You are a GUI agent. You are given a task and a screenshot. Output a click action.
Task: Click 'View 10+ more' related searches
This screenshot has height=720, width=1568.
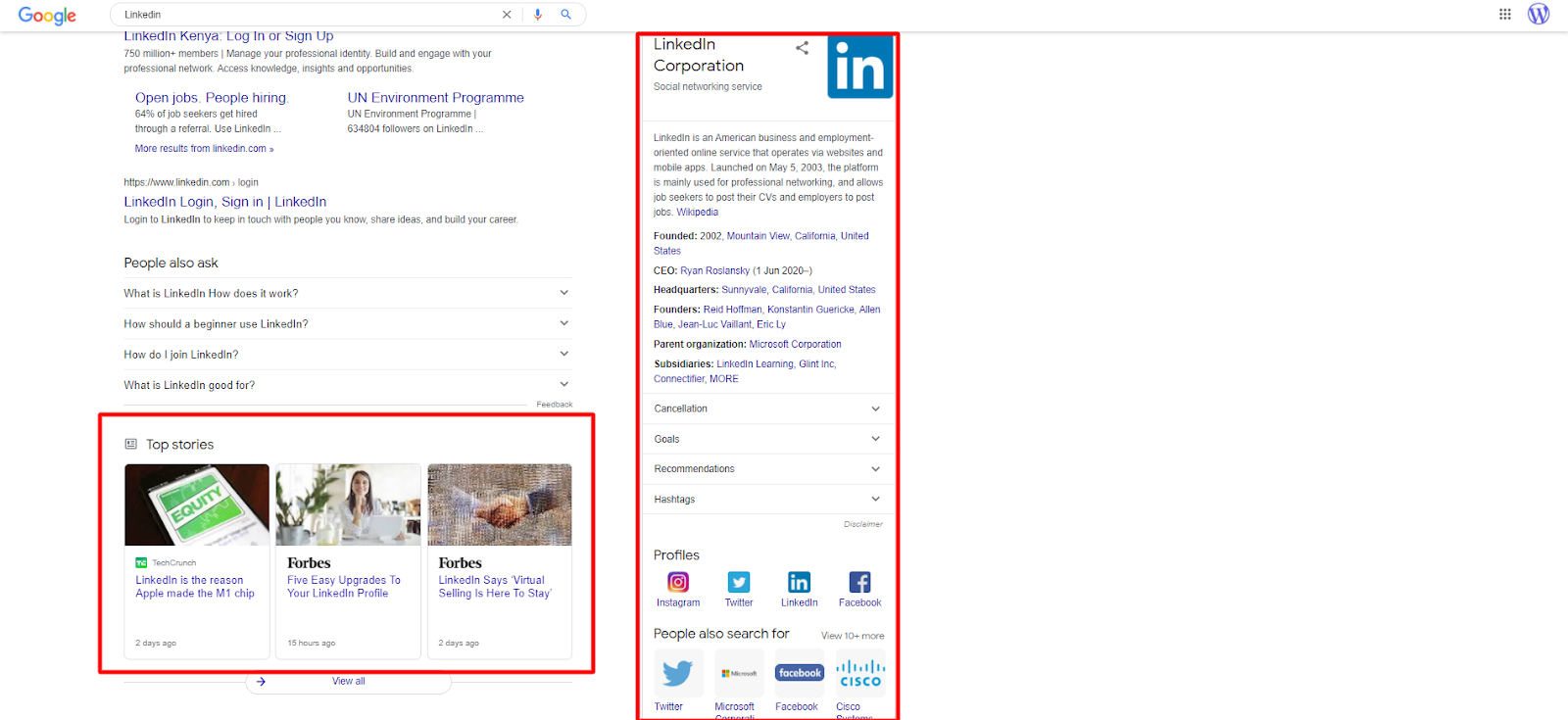coord(853,636)
